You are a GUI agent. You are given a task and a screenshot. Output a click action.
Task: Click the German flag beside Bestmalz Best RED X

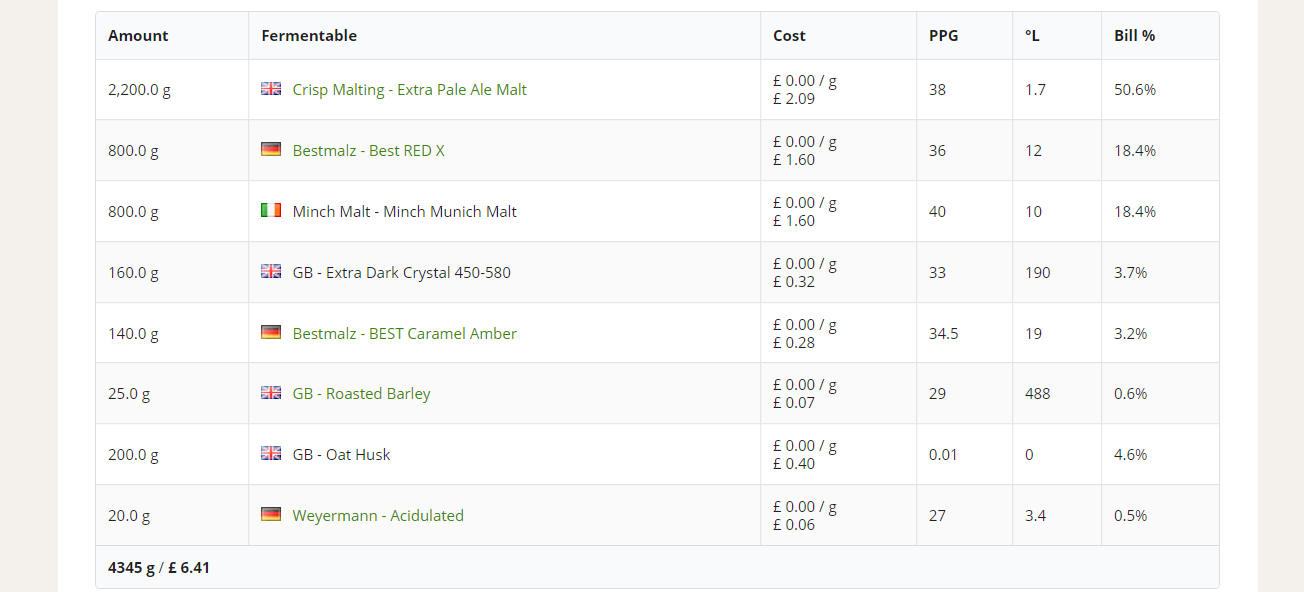271,150
